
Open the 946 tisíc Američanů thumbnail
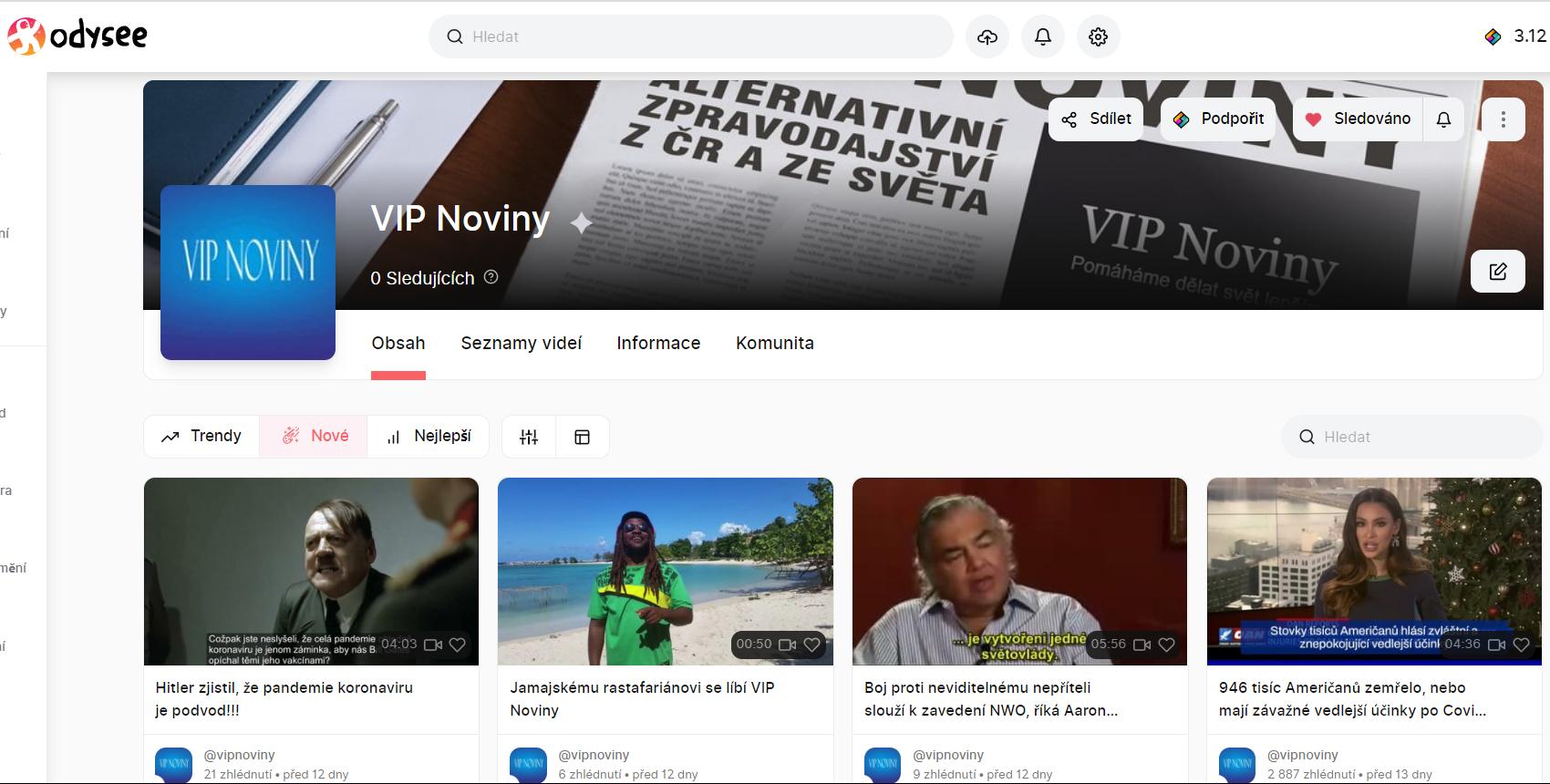pos(1374,572)
